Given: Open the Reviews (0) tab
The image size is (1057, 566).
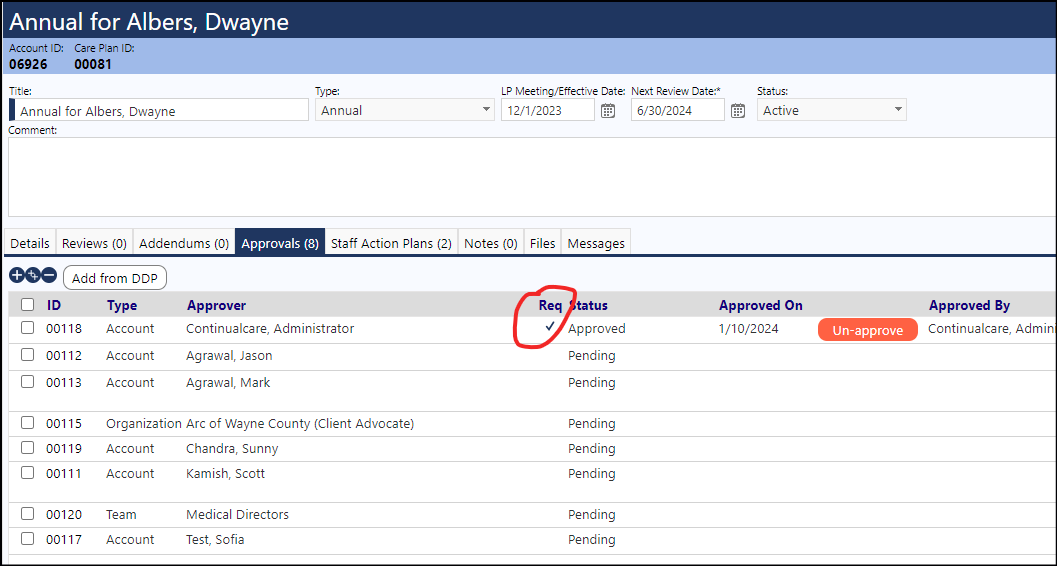Looking at the screenshot, I should [x=94, y=243].
